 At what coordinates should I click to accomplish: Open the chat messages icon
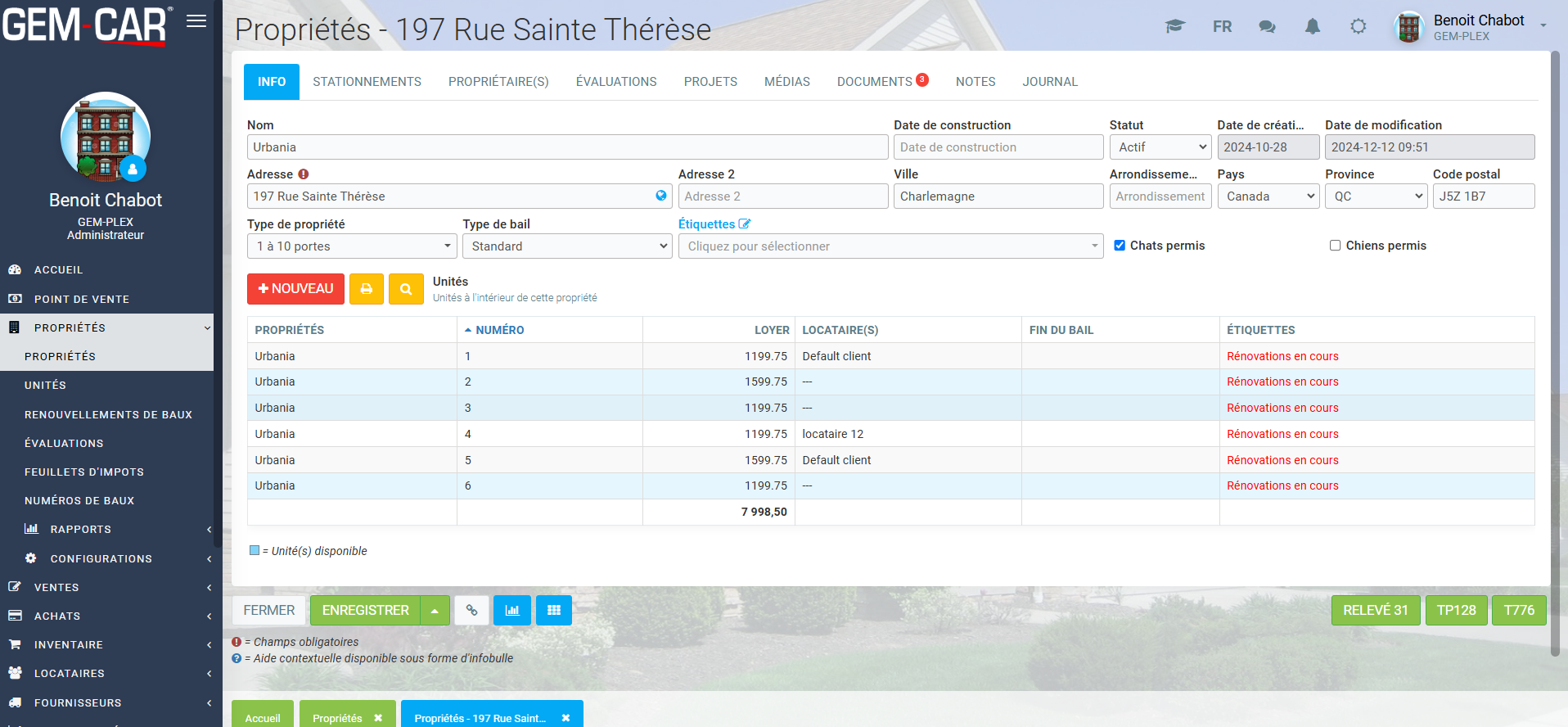1267,27
